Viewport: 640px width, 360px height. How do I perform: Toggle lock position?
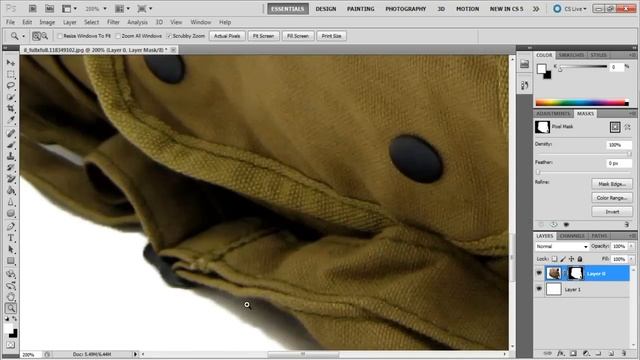571,259
